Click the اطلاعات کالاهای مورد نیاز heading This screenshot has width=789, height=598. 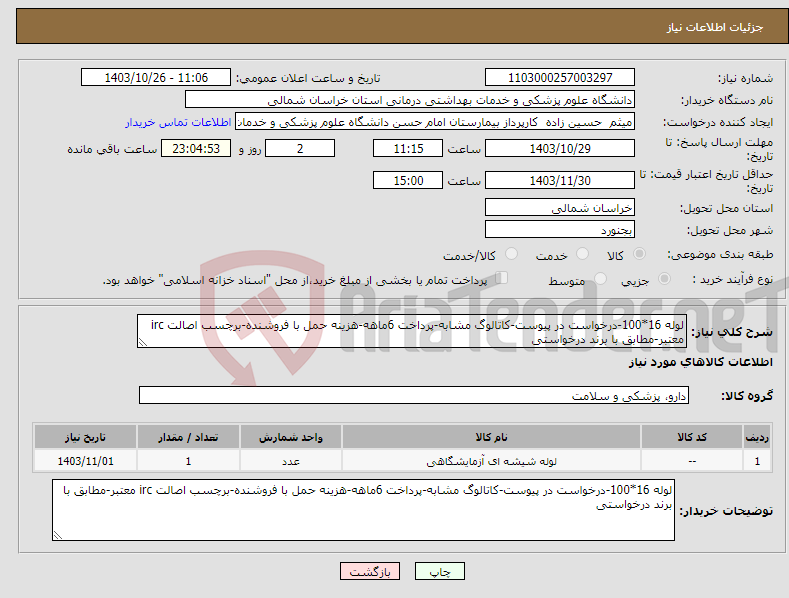point(700,362)
